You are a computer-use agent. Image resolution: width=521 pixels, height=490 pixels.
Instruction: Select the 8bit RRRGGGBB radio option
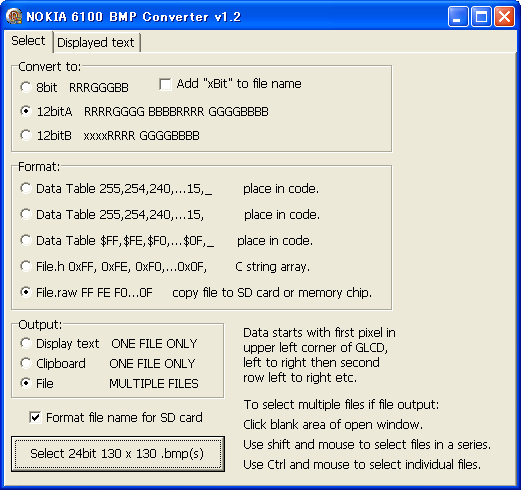[x=26, y=87]
